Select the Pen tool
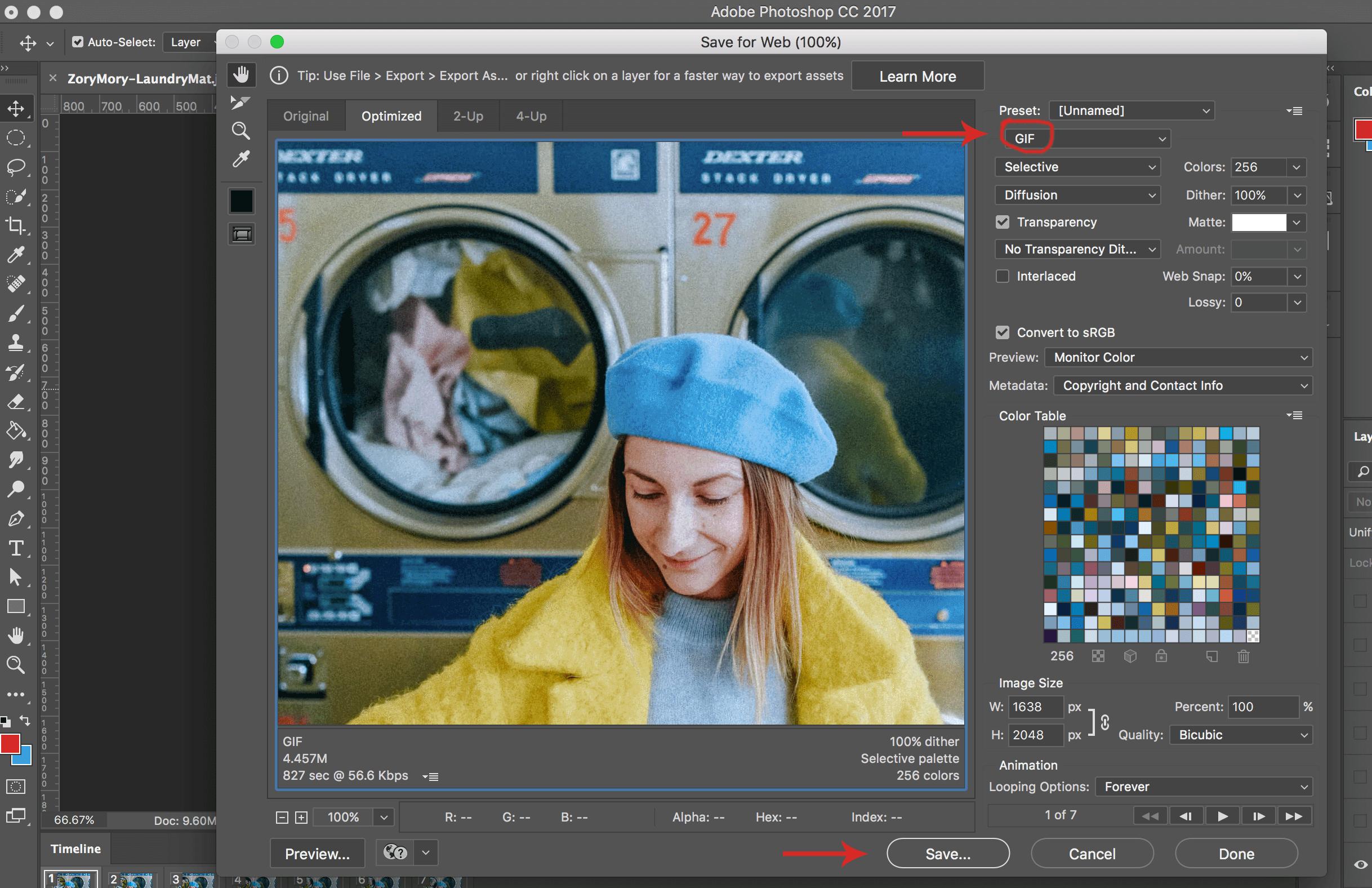This screenshot has width=1372, height=888. (16, 518)
